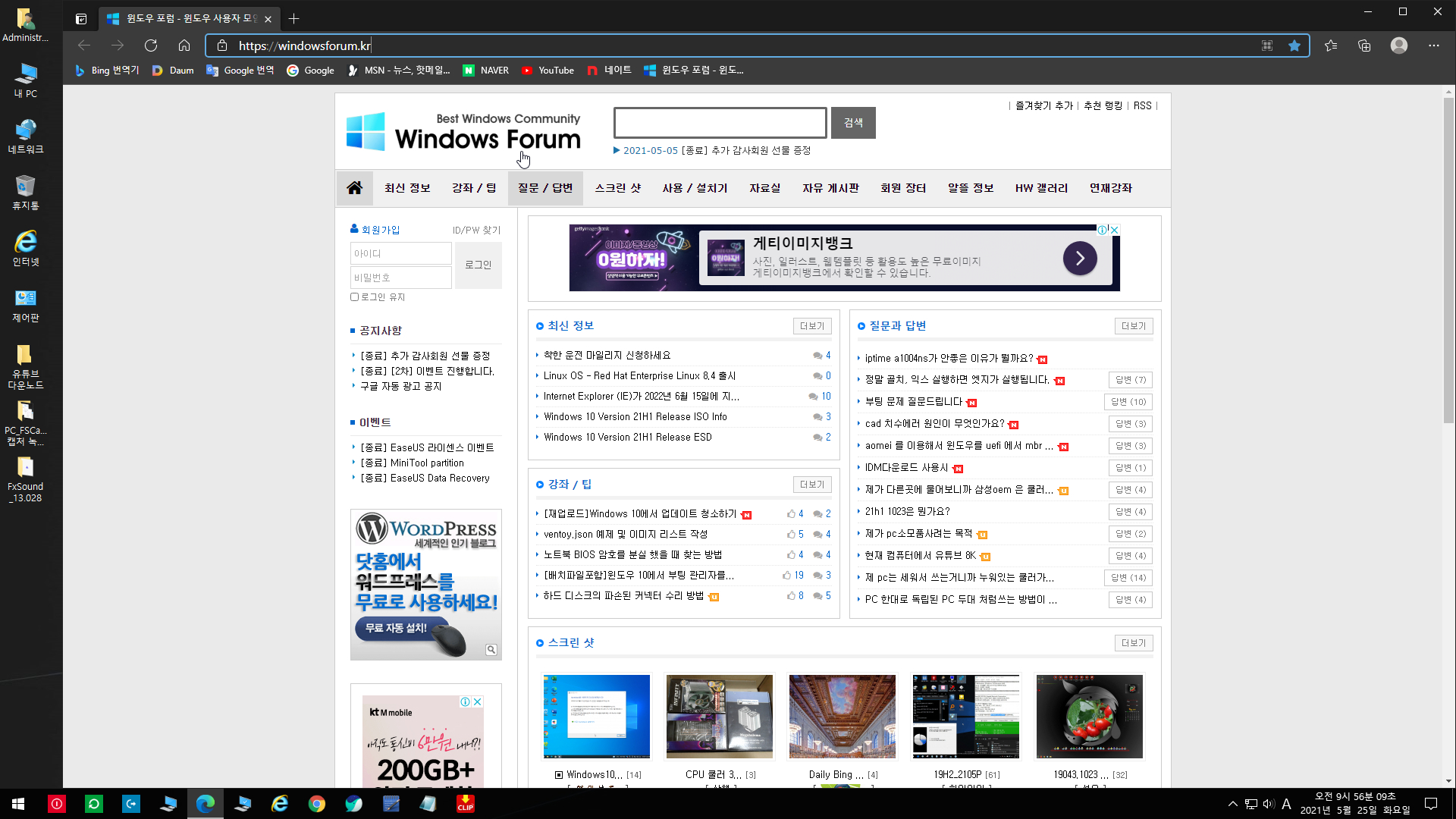Screen dimensions: 1456x819
Task: Click the 즐겨찾기 추가 link
Action: (x=1044, y=105)
